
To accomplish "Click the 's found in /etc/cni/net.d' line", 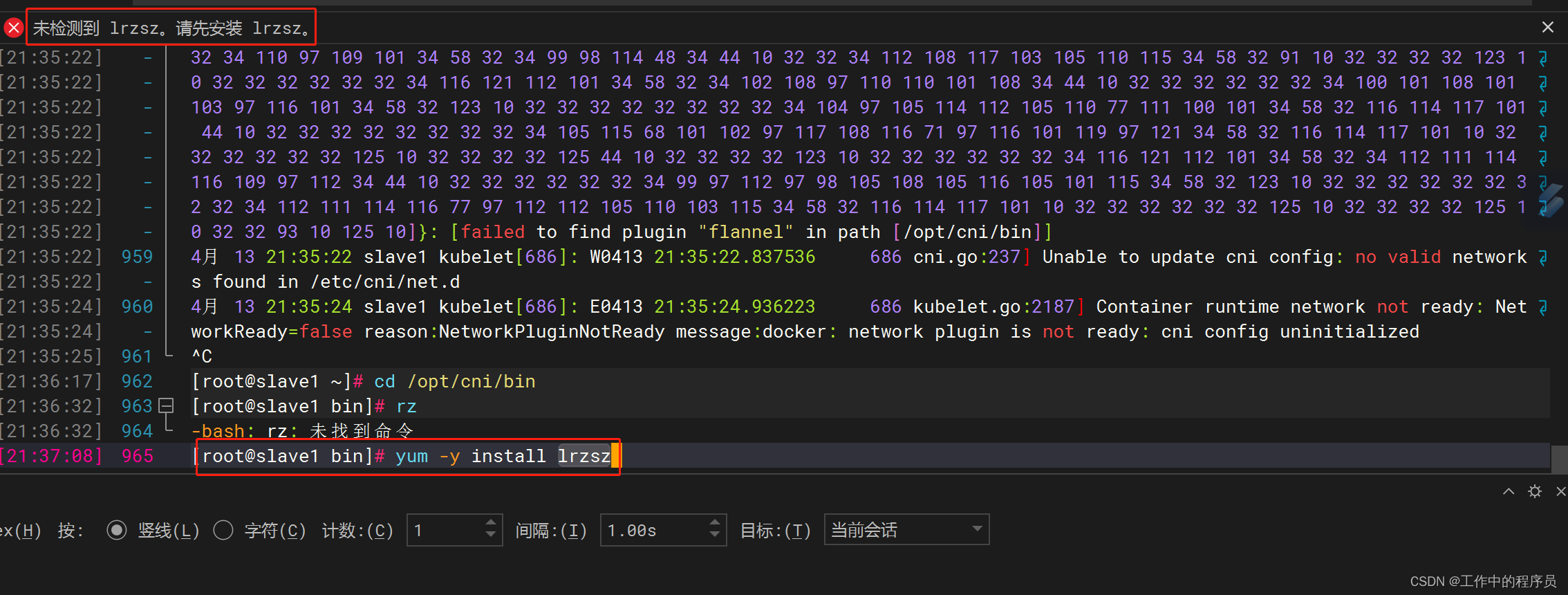I will coord(326,282).
